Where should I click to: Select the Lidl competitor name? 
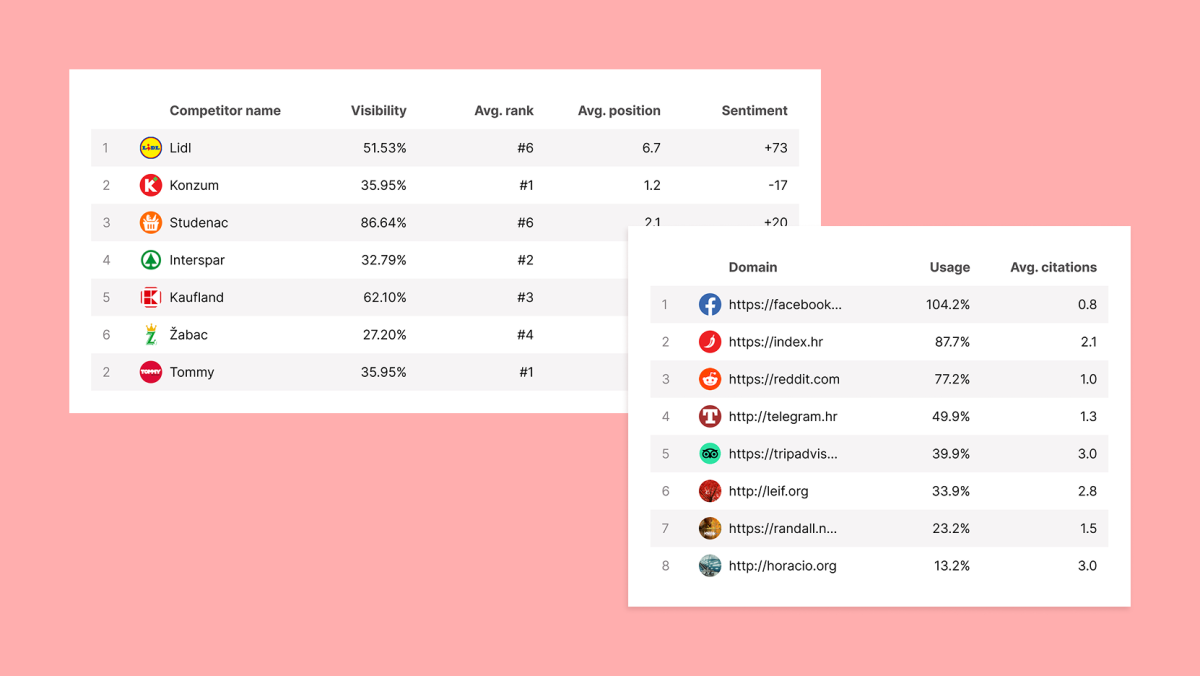tap(180, 148)
